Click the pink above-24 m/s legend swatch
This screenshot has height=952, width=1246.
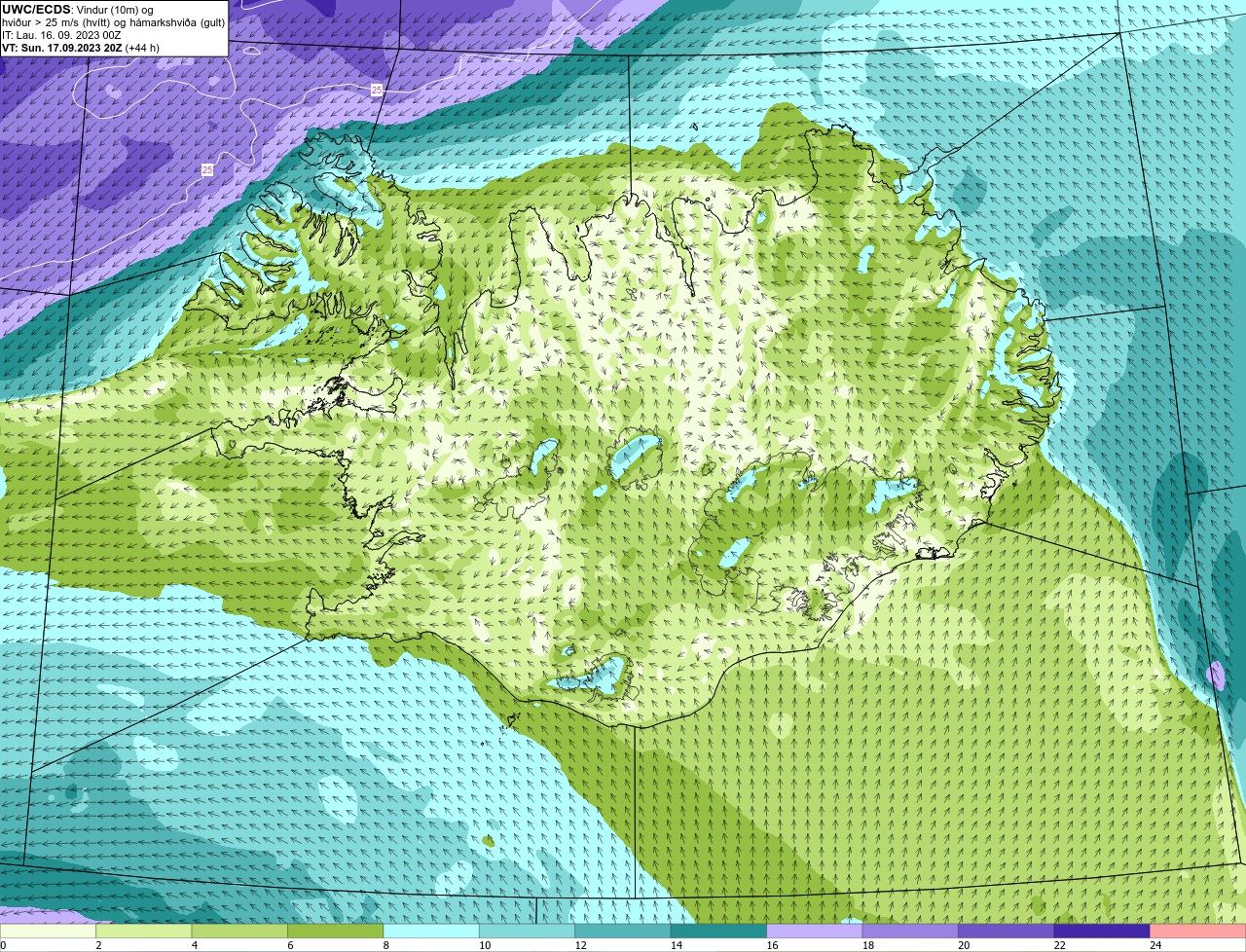point(1198,931)
